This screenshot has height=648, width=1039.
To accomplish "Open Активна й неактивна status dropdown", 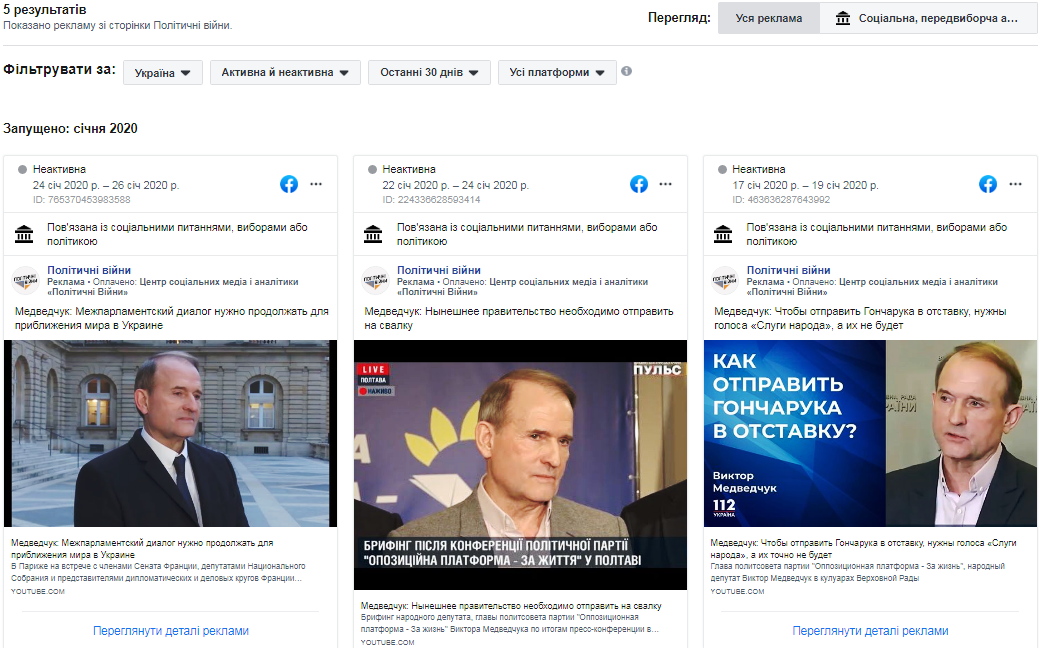I will (285, 73).
